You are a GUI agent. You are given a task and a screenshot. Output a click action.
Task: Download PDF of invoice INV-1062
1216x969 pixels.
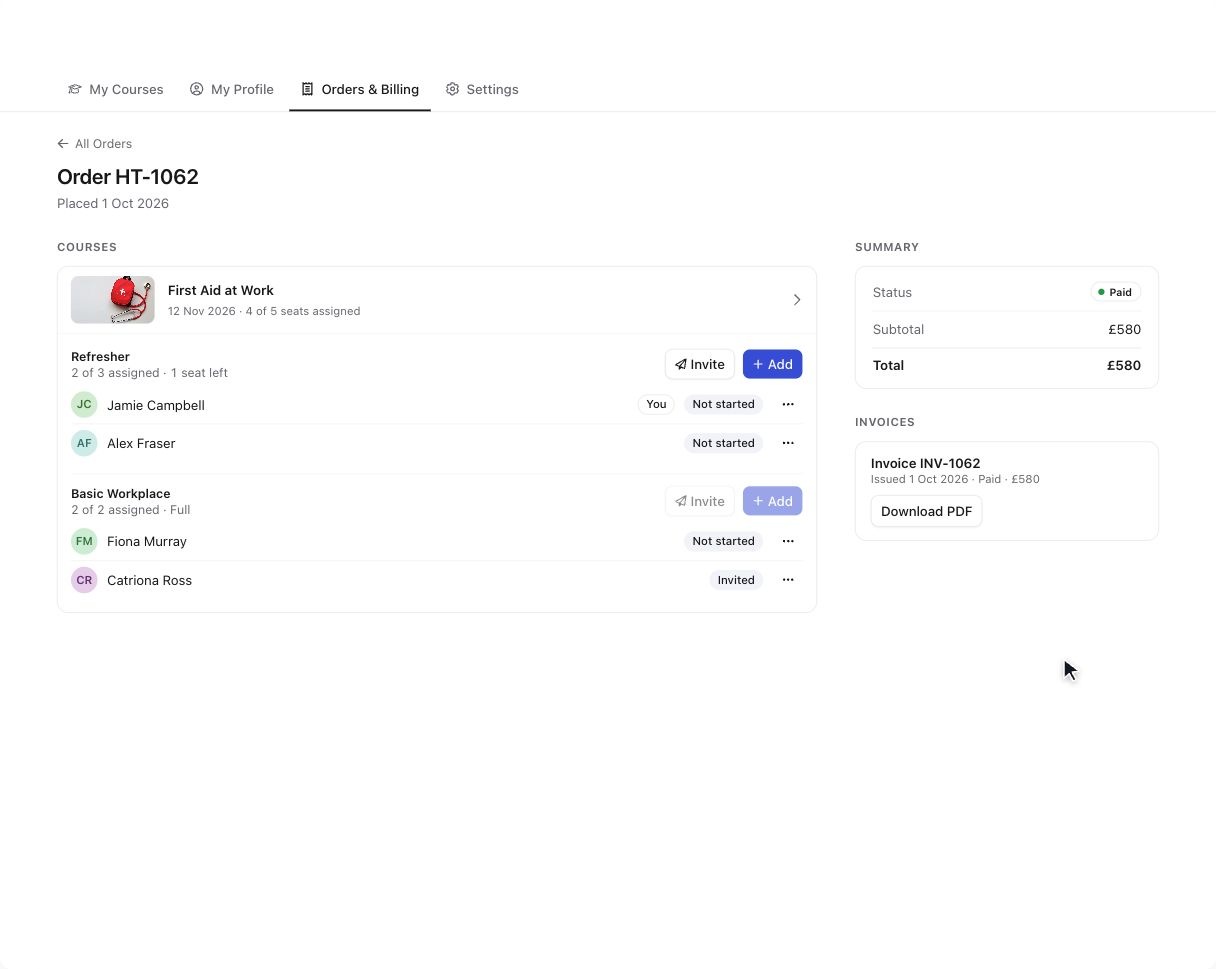(927, 511)
